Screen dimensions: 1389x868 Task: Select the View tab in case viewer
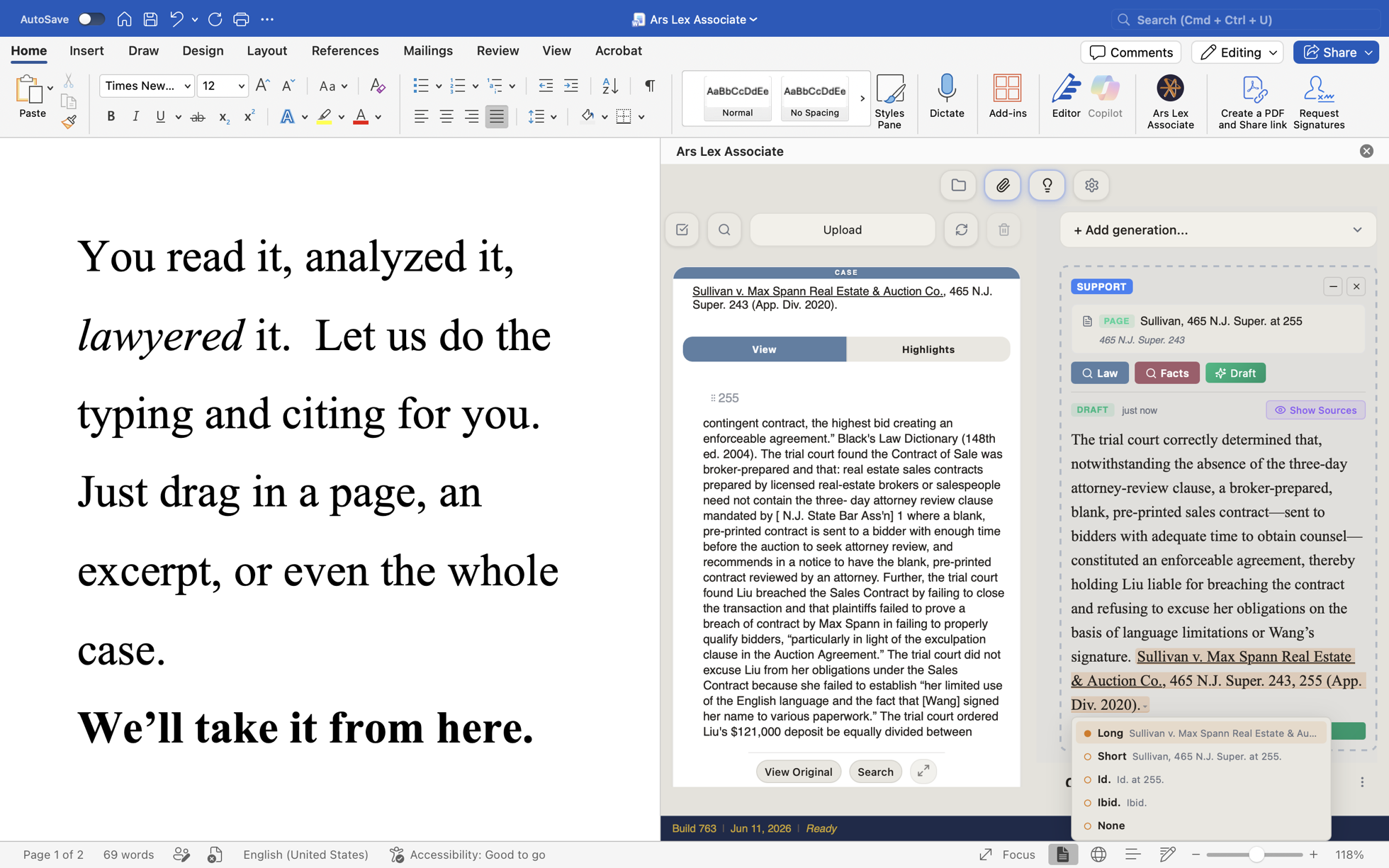click(x=764, y=349)
